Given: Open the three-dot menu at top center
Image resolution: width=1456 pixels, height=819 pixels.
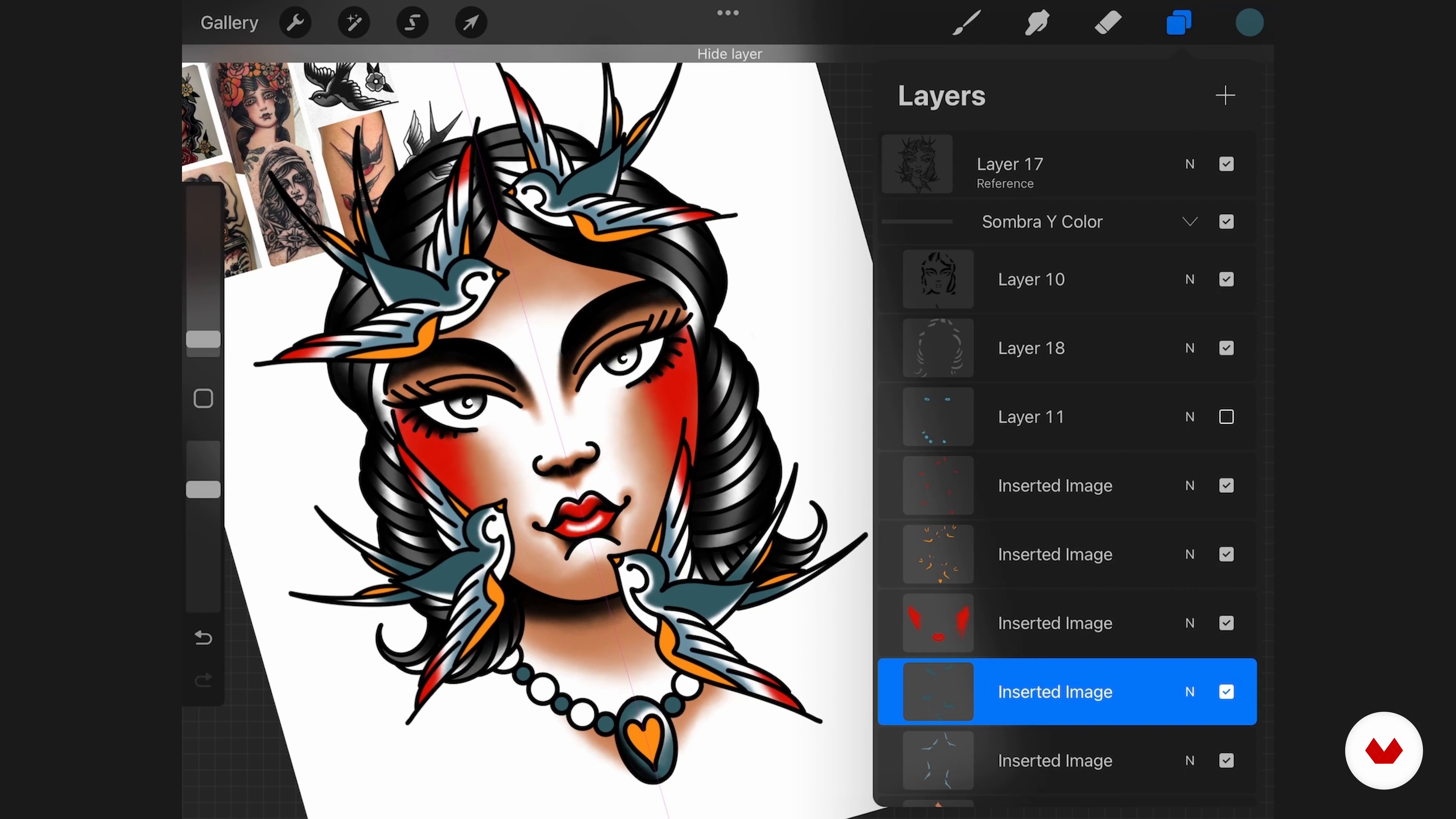Looking at the screenshot, I should (728, 13).
